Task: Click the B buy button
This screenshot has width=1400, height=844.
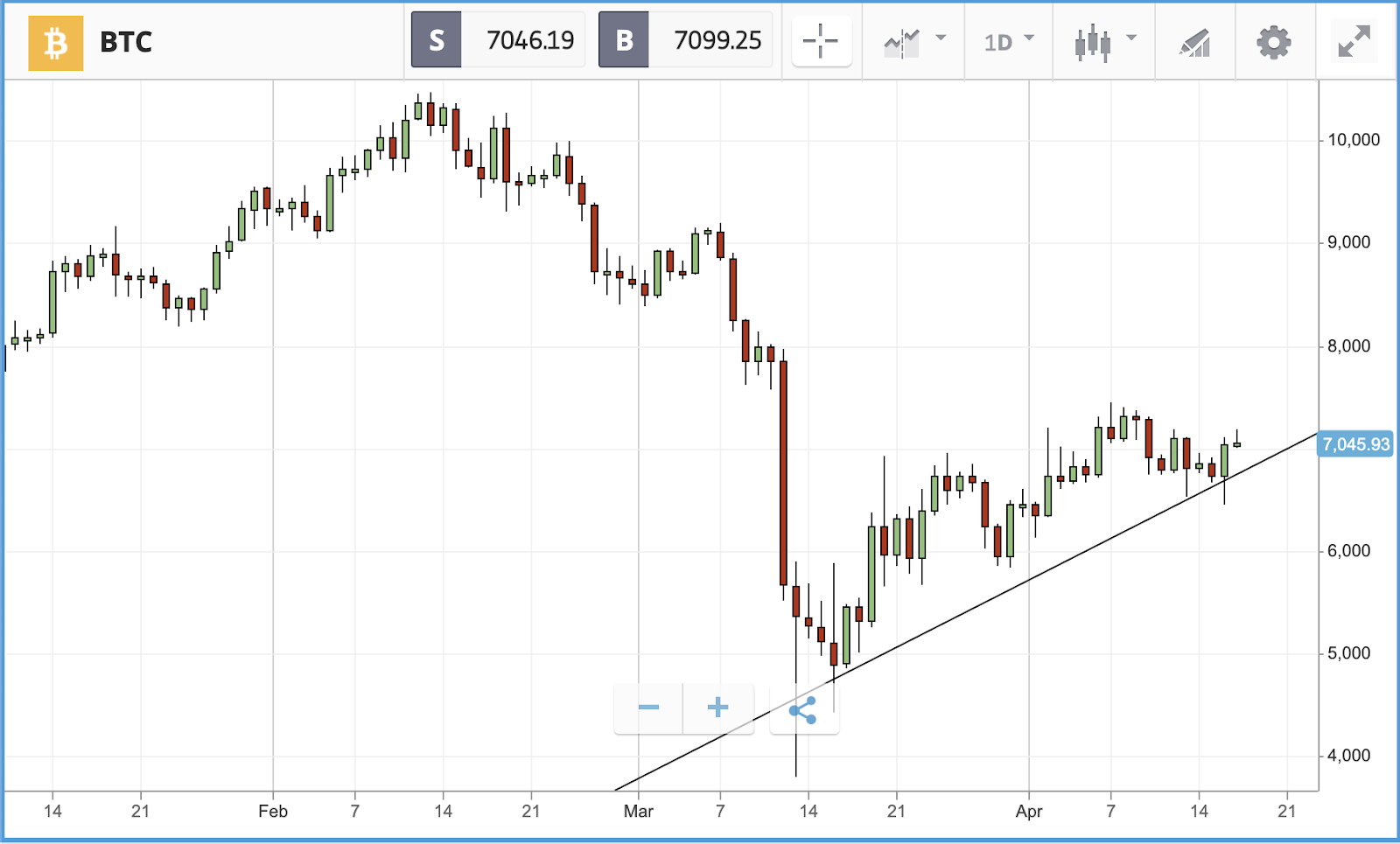Action: click(624, 40)
